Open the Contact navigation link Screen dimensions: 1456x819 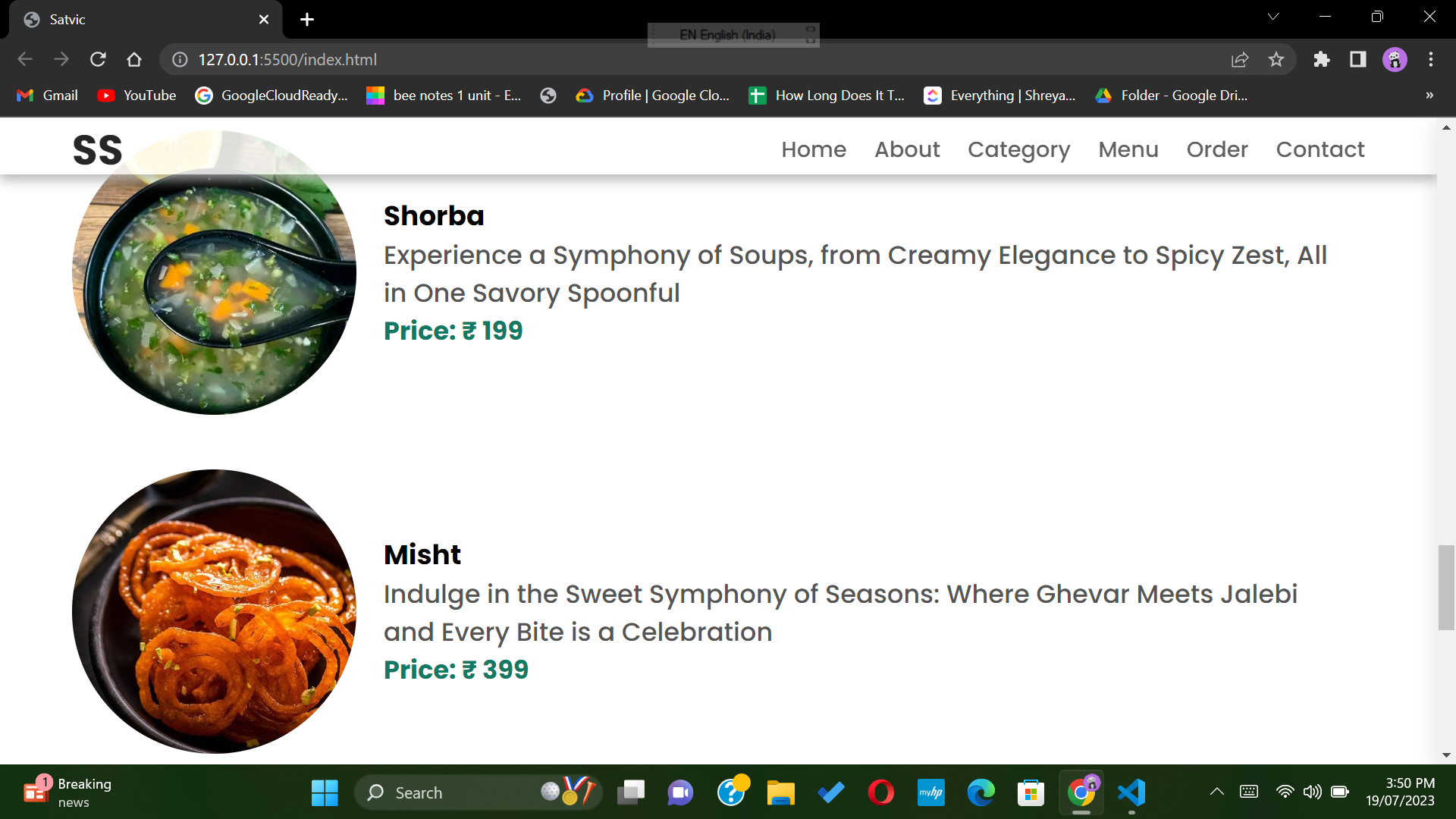pyautogui.click(x=1319, y=149)
